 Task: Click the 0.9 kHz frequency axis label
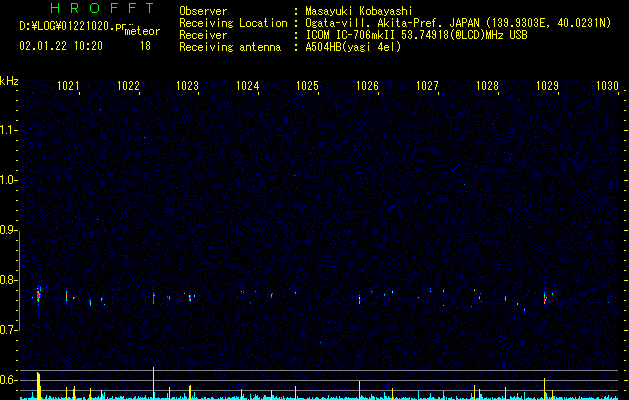pyautogui.click(x=8, y=230)
